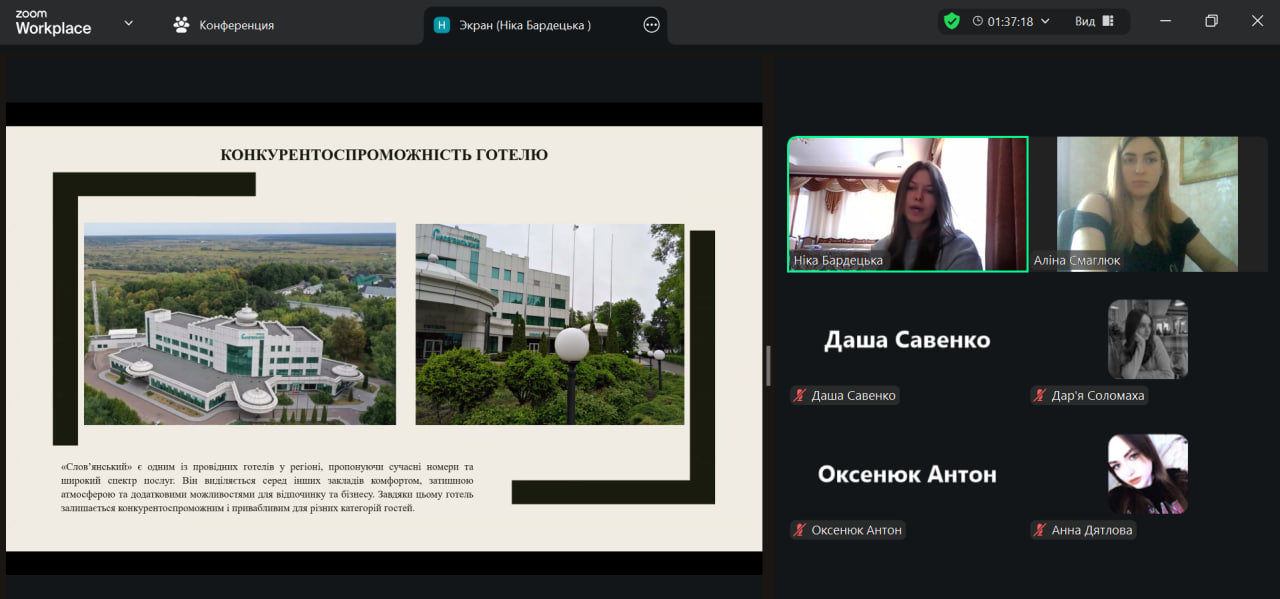
Task: Click the divider handle between slide and gallery
Action: pyautogui.click(x=768, y=366)
